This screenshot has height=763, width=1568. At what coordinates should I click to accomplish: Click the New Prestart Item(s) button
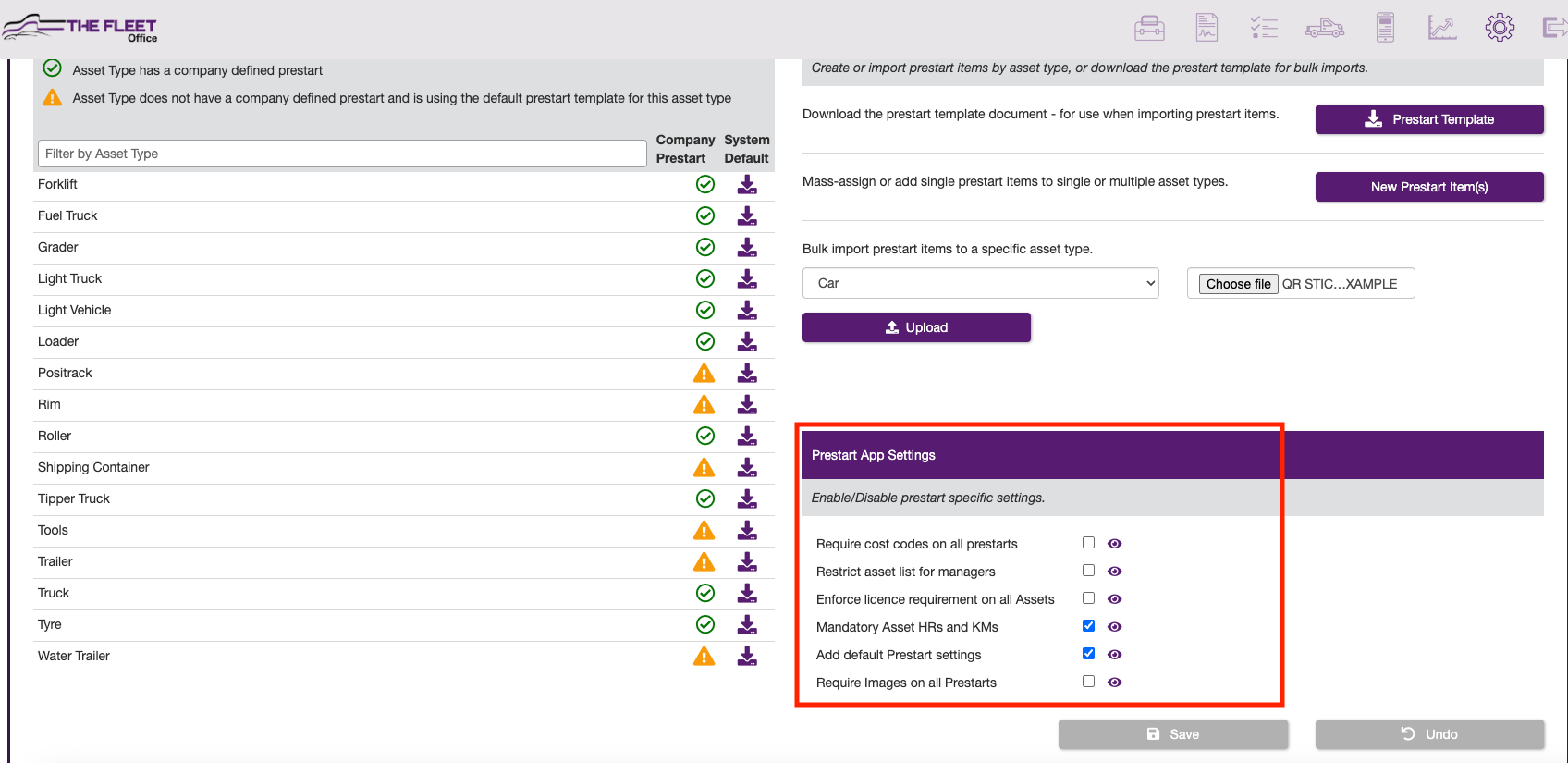click(1429, 187)
